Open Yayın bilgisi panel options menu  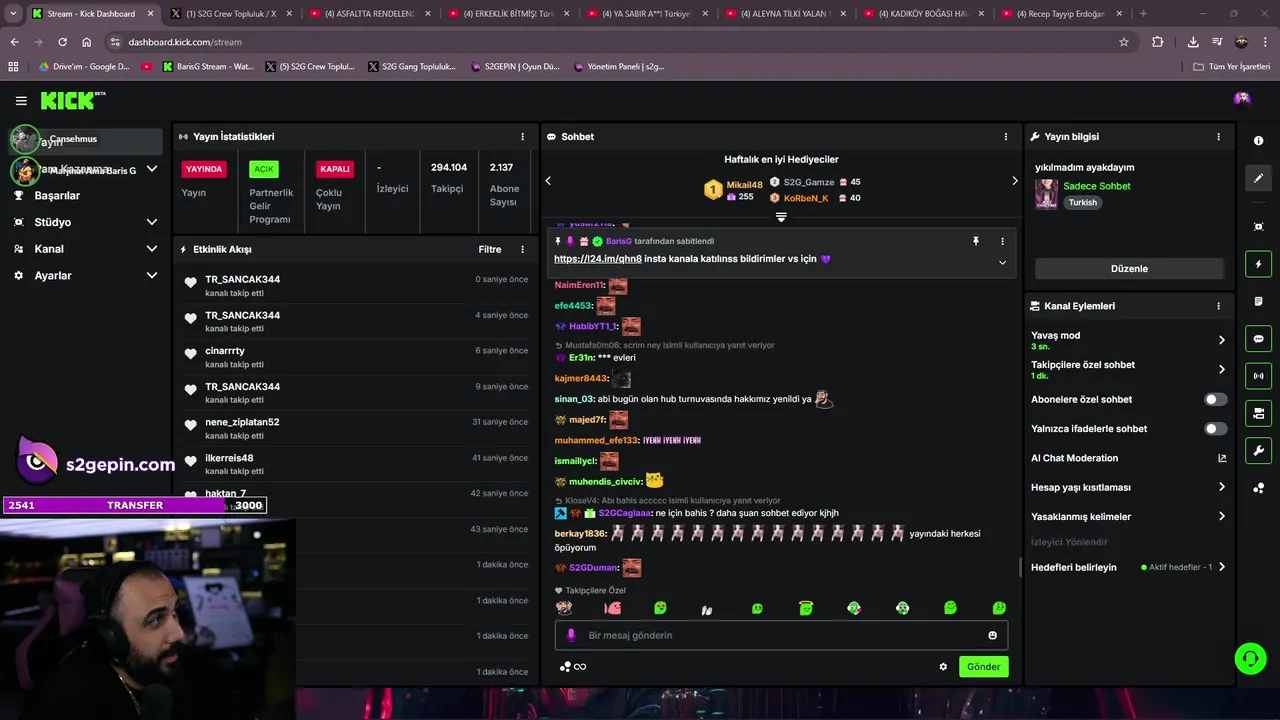click(x=1218, y=137)
